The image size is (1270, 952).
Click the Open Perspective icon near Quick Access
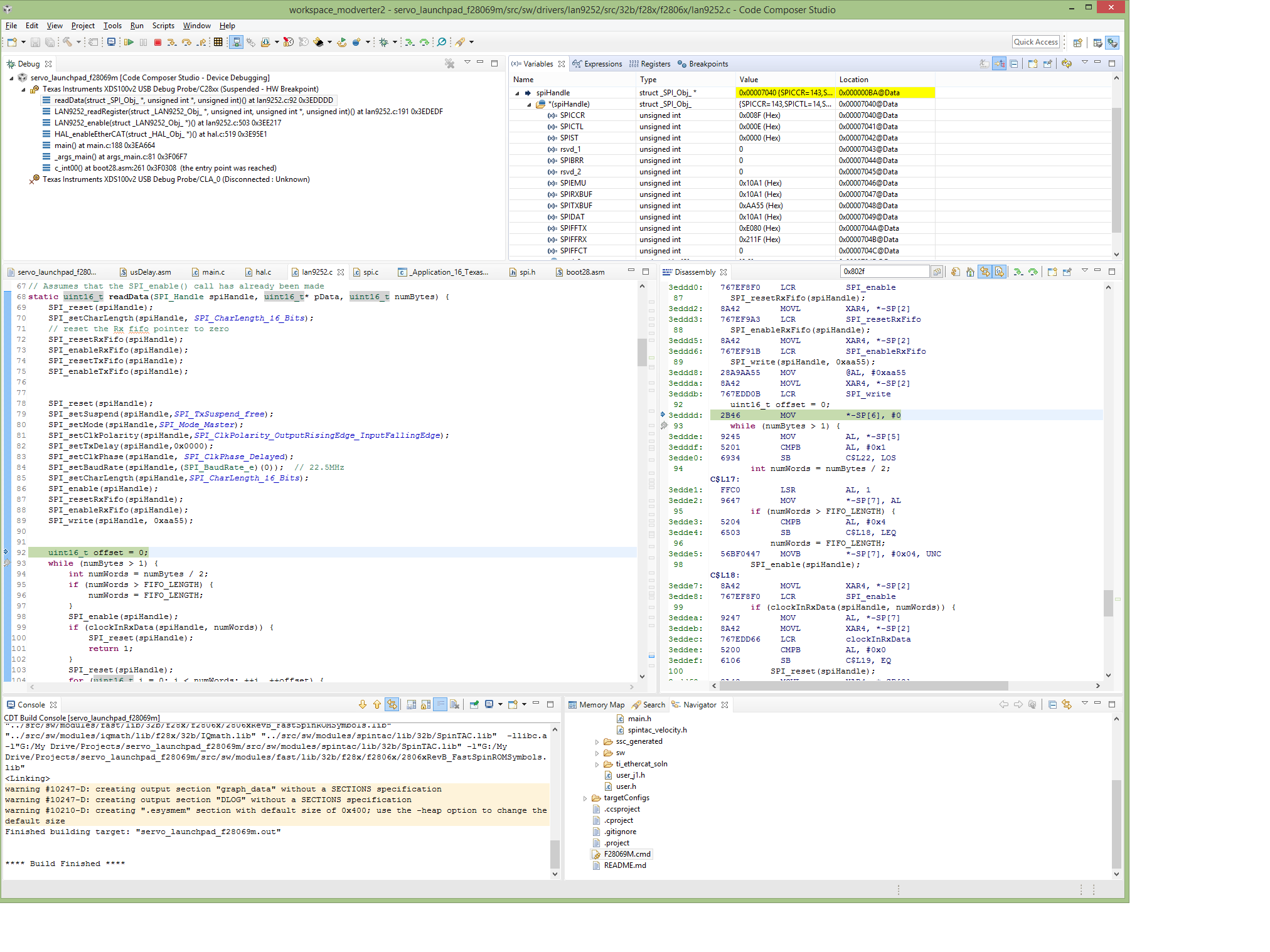[1077, 43]
